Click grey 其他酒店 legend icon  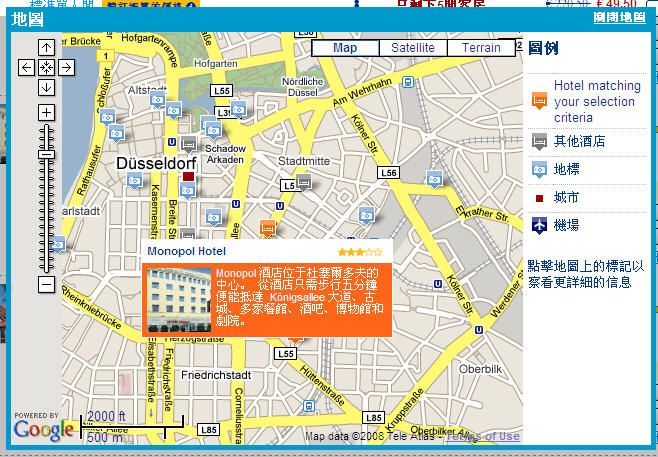pos(539,142)
